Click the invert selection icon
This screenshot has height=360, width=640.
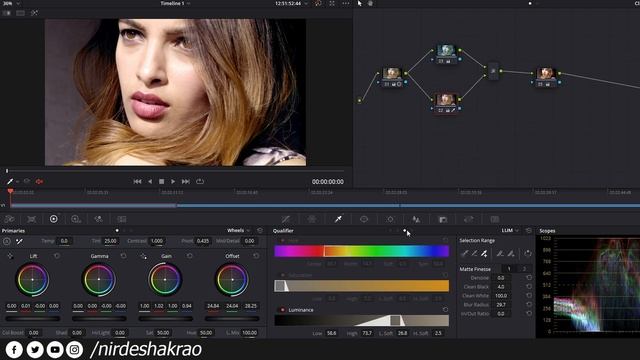tap(528, 253)
